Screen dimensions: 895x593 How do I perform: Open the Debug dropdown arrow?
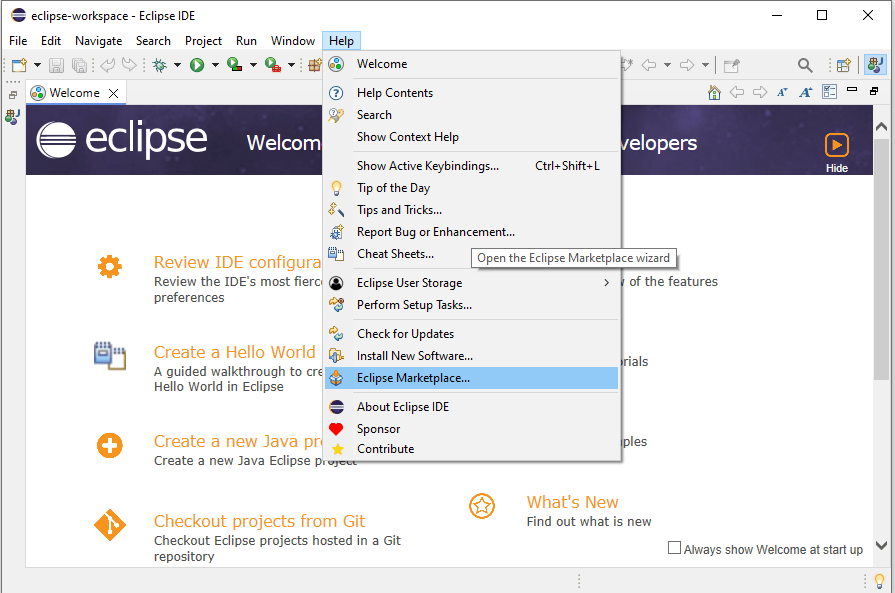(x=178, y=65)
